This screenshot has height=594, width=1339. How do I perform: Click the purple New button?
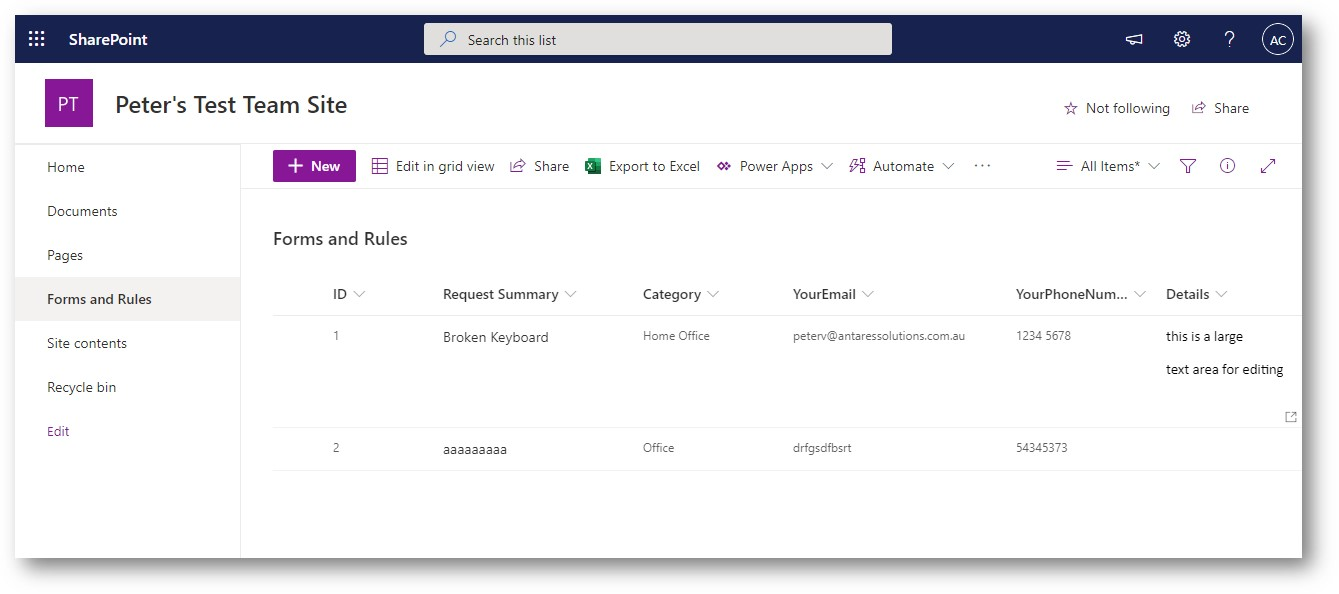tap(314, 166)
